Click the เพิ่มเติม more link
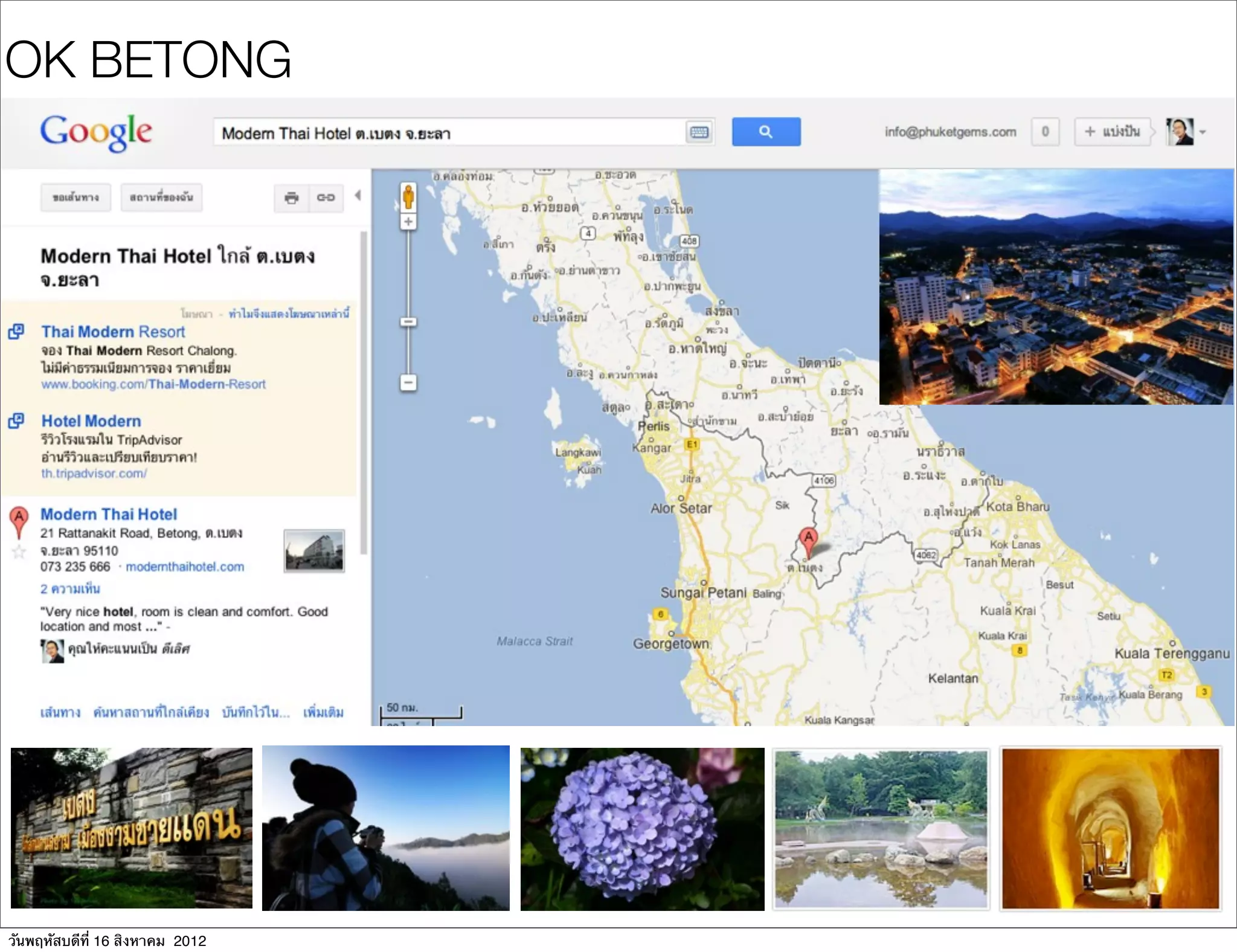Image resolution: width=1237 pixels, height=952 pixels. (323, 712)
